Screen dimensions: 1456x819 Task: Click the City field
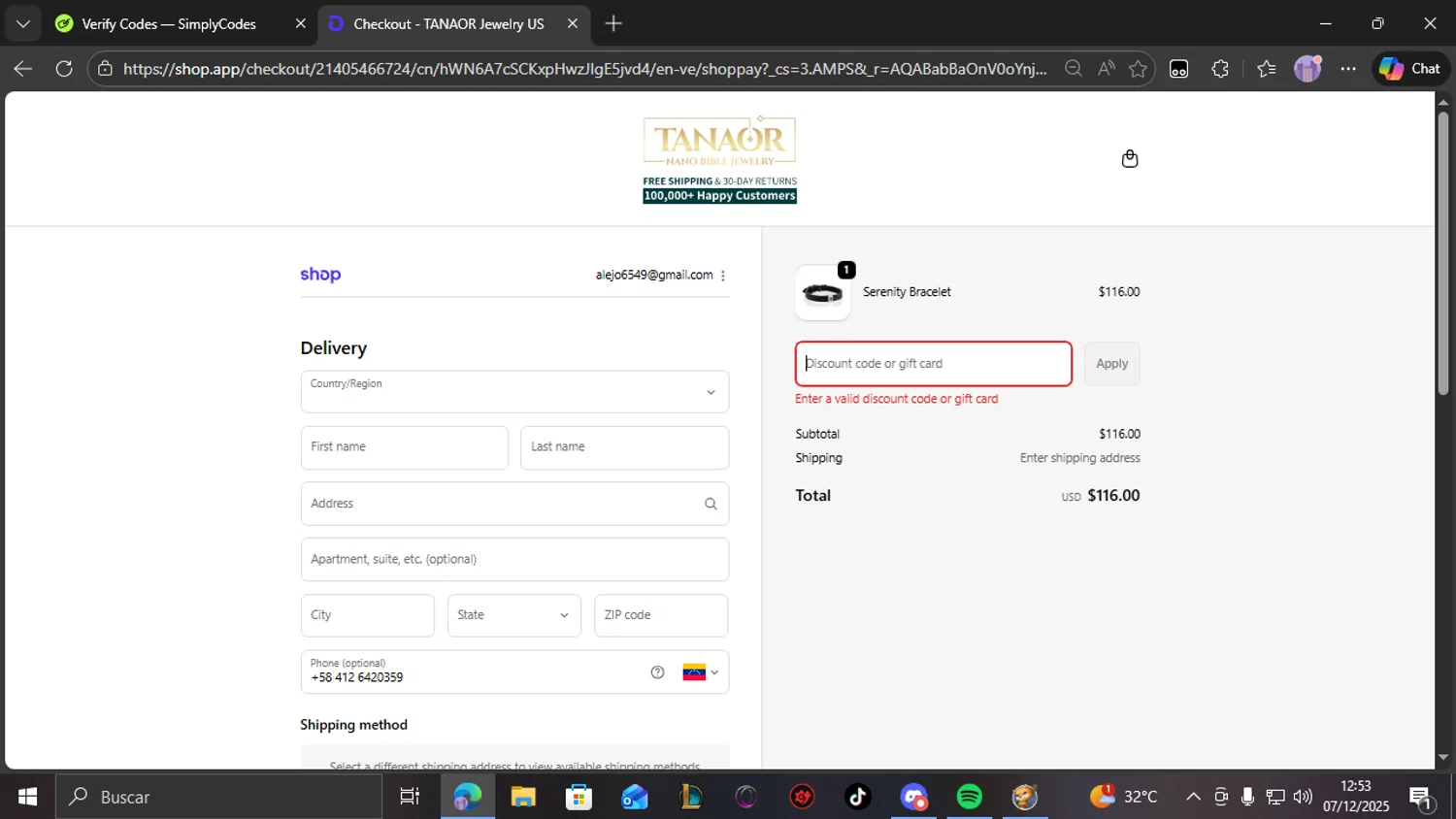[x=368, y=615]
